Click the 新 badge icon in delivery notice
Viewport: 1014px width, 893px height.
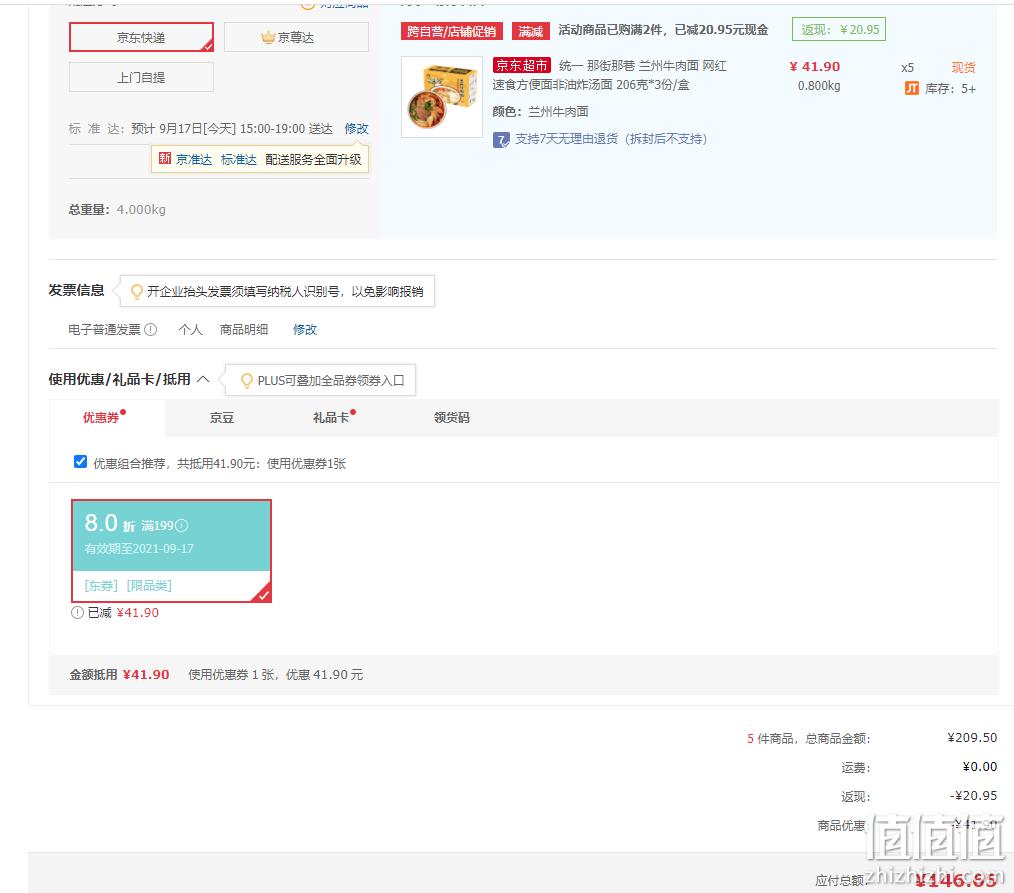[x=165, y=159]
